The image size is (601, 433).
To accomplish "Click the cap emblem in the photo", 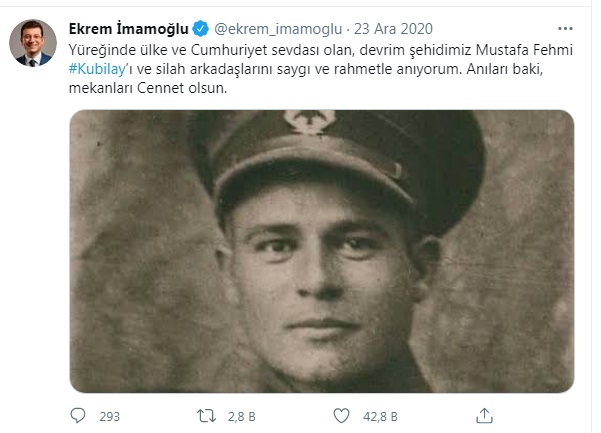I will pos(310,122).
